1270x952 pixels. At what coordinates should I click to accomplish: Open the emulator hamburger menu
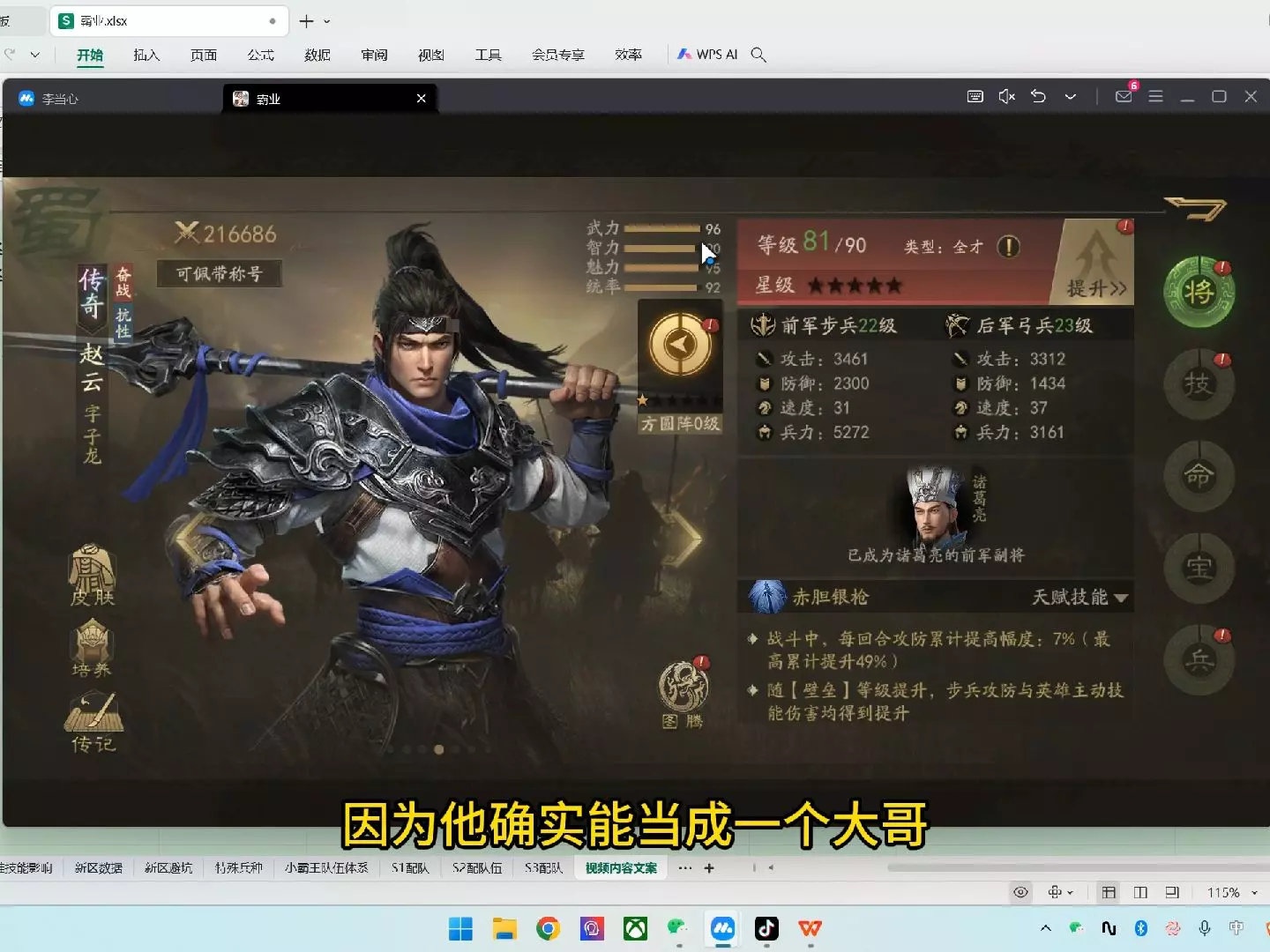pyautogui.click(x=1155, y=97)
